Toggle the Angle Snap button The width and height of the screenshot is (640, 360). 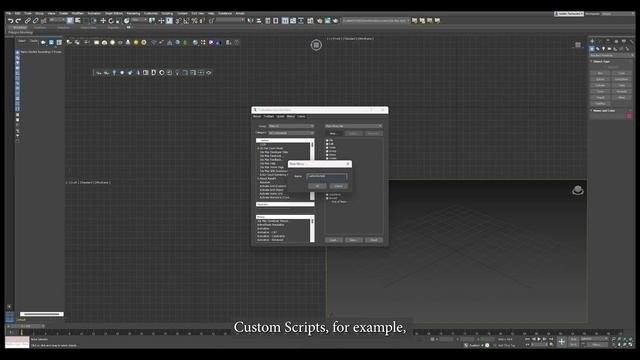[x=186, y=20]
